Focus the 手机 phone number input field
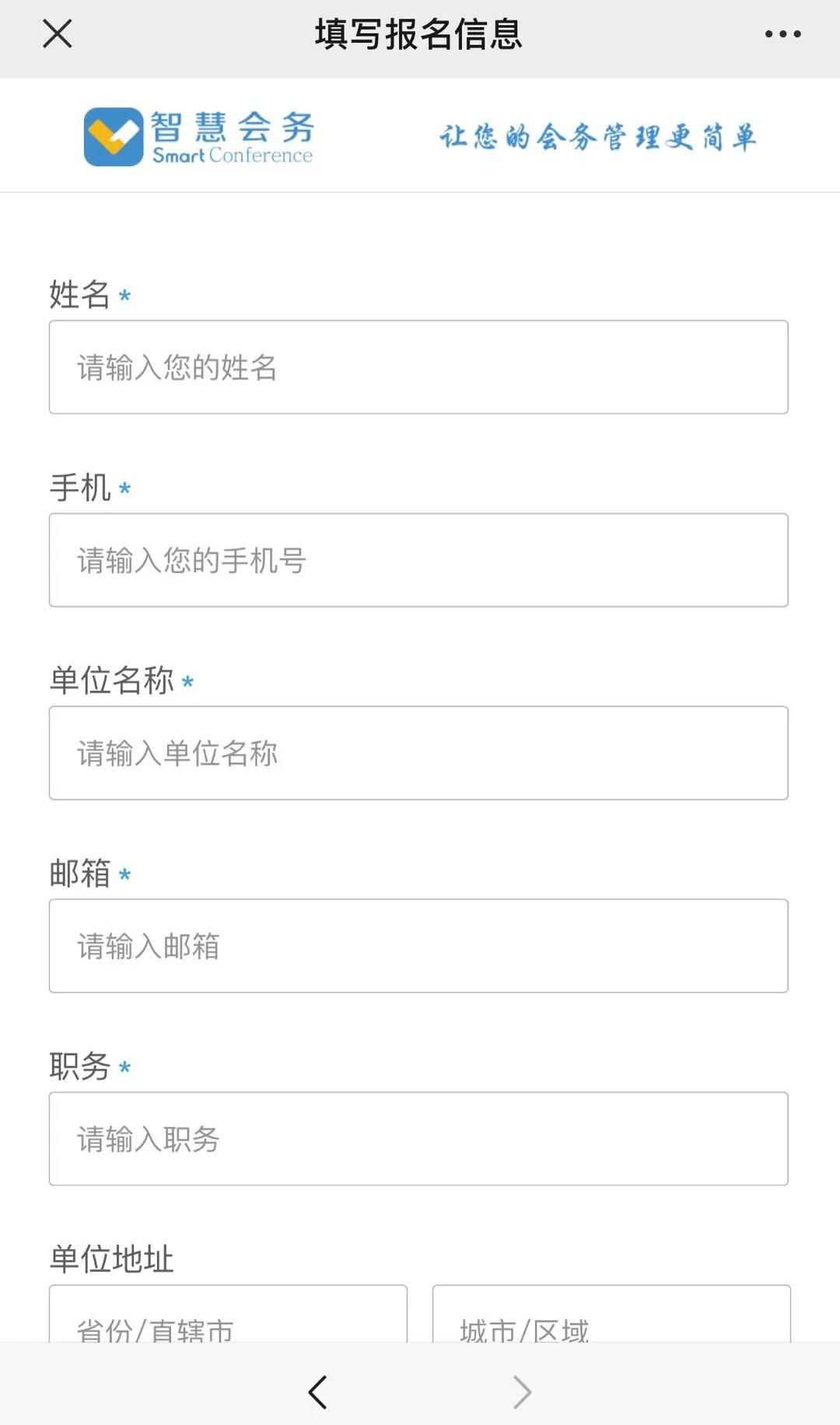The image size is (840, 1425). 418,560
